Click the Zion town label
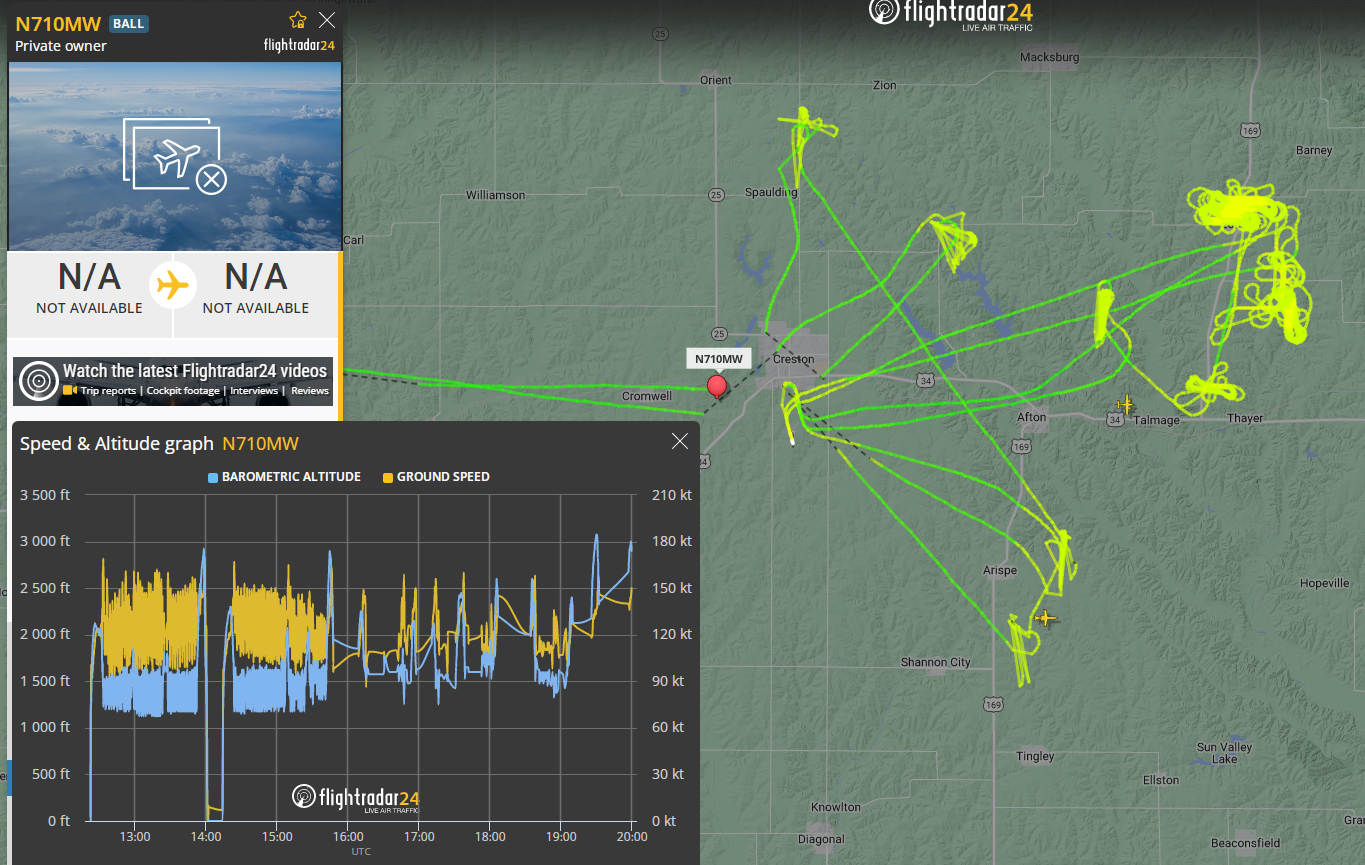This screenshot has height=865, width=1365. 885,85
